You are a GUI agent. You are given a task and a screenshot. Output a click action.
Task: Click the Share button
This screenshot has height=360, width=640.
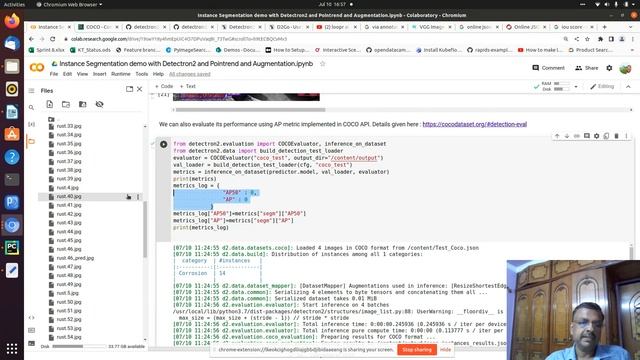[587, 68]
